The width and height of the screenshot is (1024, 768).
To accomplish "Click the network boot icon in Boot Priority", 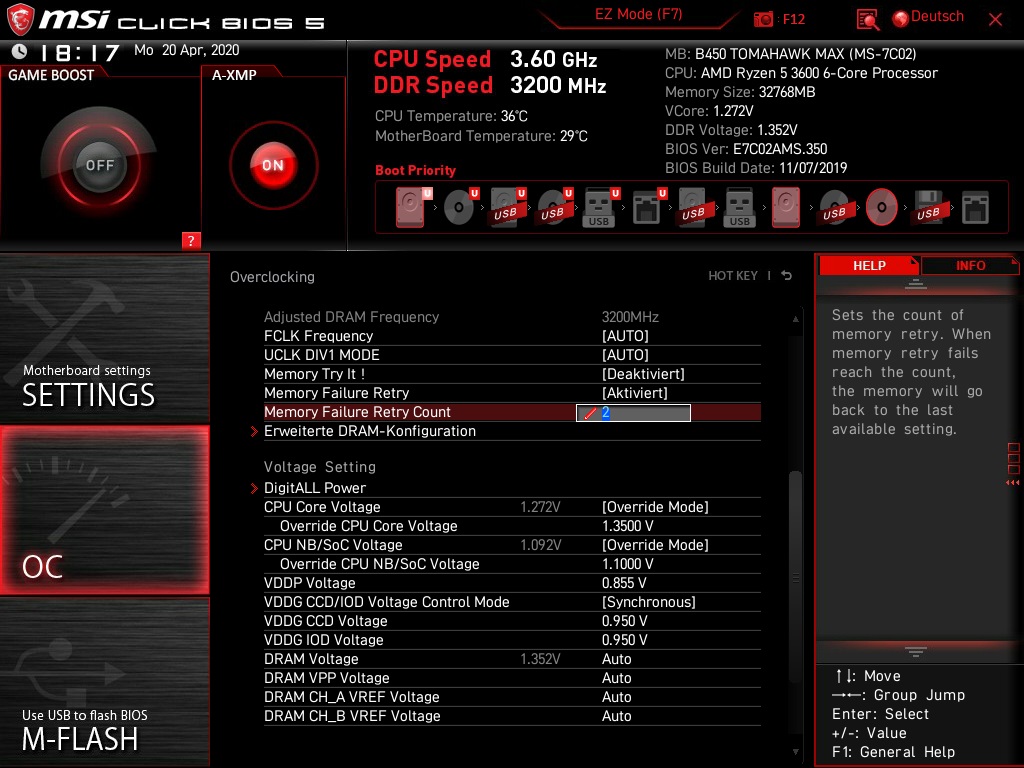I will pos(973,205).
